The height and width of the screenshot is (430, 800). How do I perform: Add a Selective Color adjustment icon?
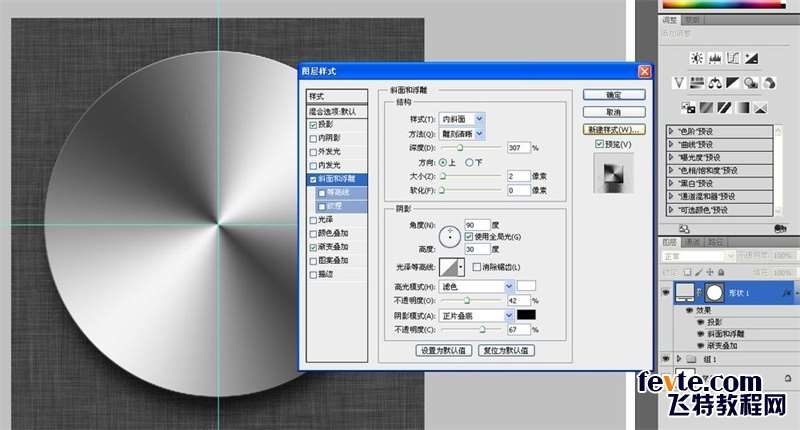761,108
